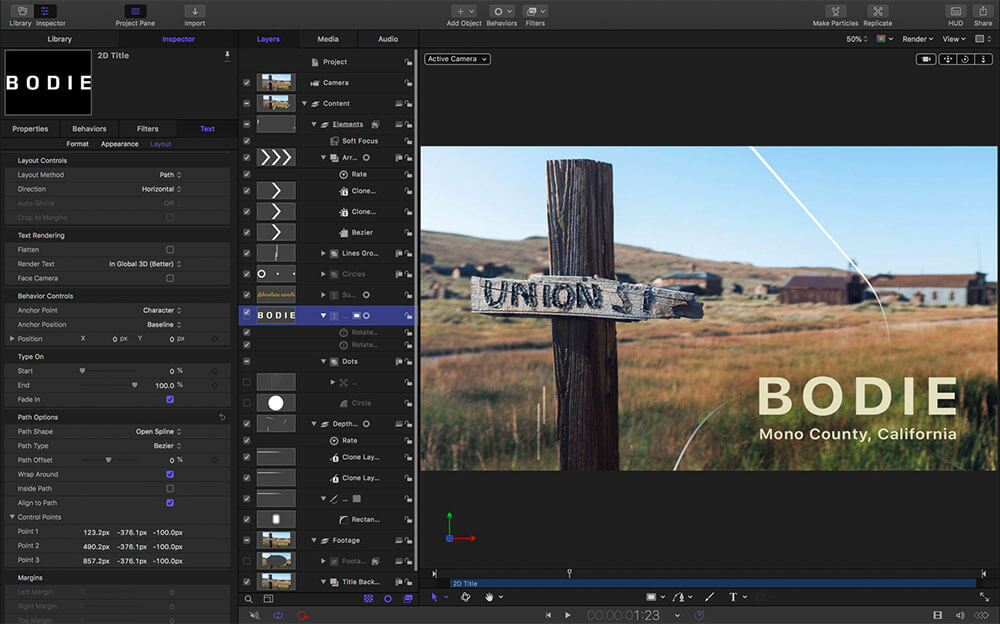
Task: Click the Replicate icon
Action: click(878, 11)
